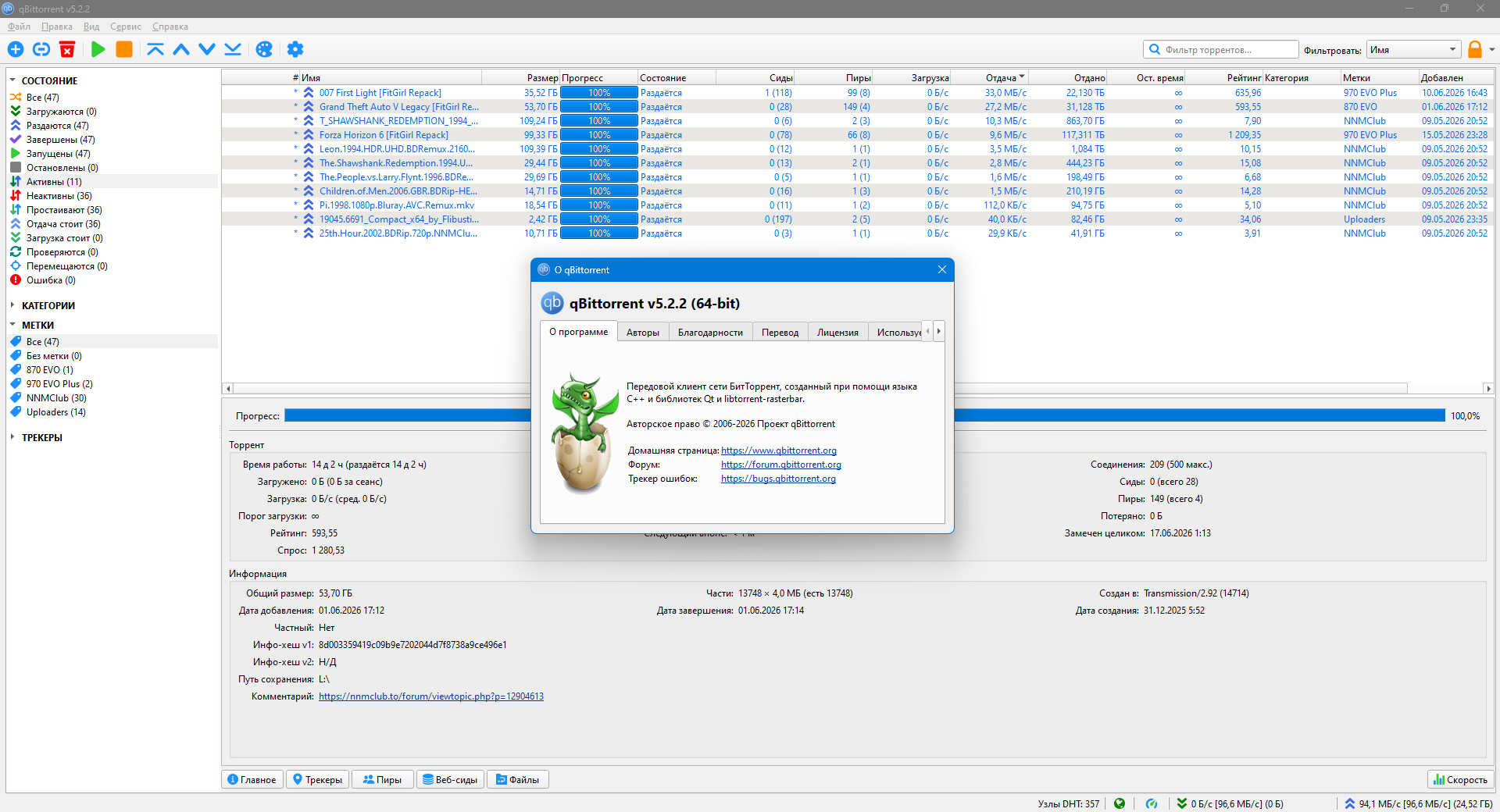
Task: Collapse the МЕТКИ section
Action: [x=12, y=325]
